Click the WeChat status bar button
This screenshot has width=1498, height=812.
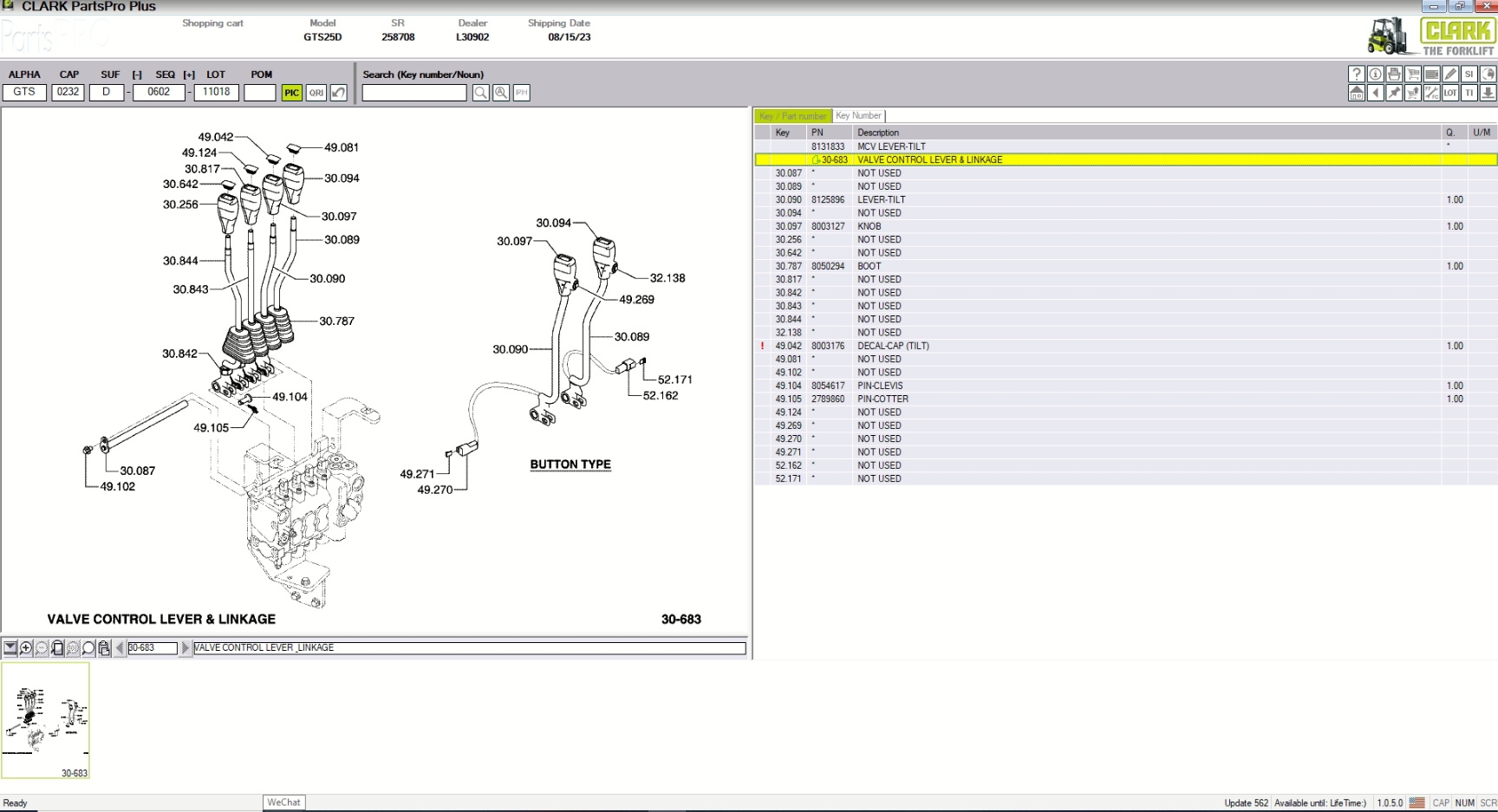pos(283,802)
